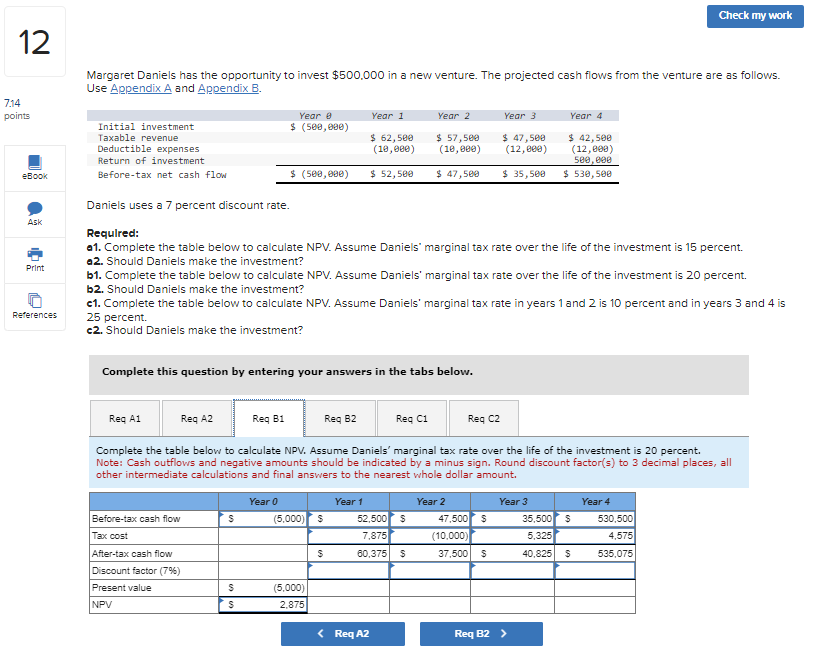Click Year 3 before-tax cash flow field
The height and width of the screenshot is (664, 817).
pos(513,519)
